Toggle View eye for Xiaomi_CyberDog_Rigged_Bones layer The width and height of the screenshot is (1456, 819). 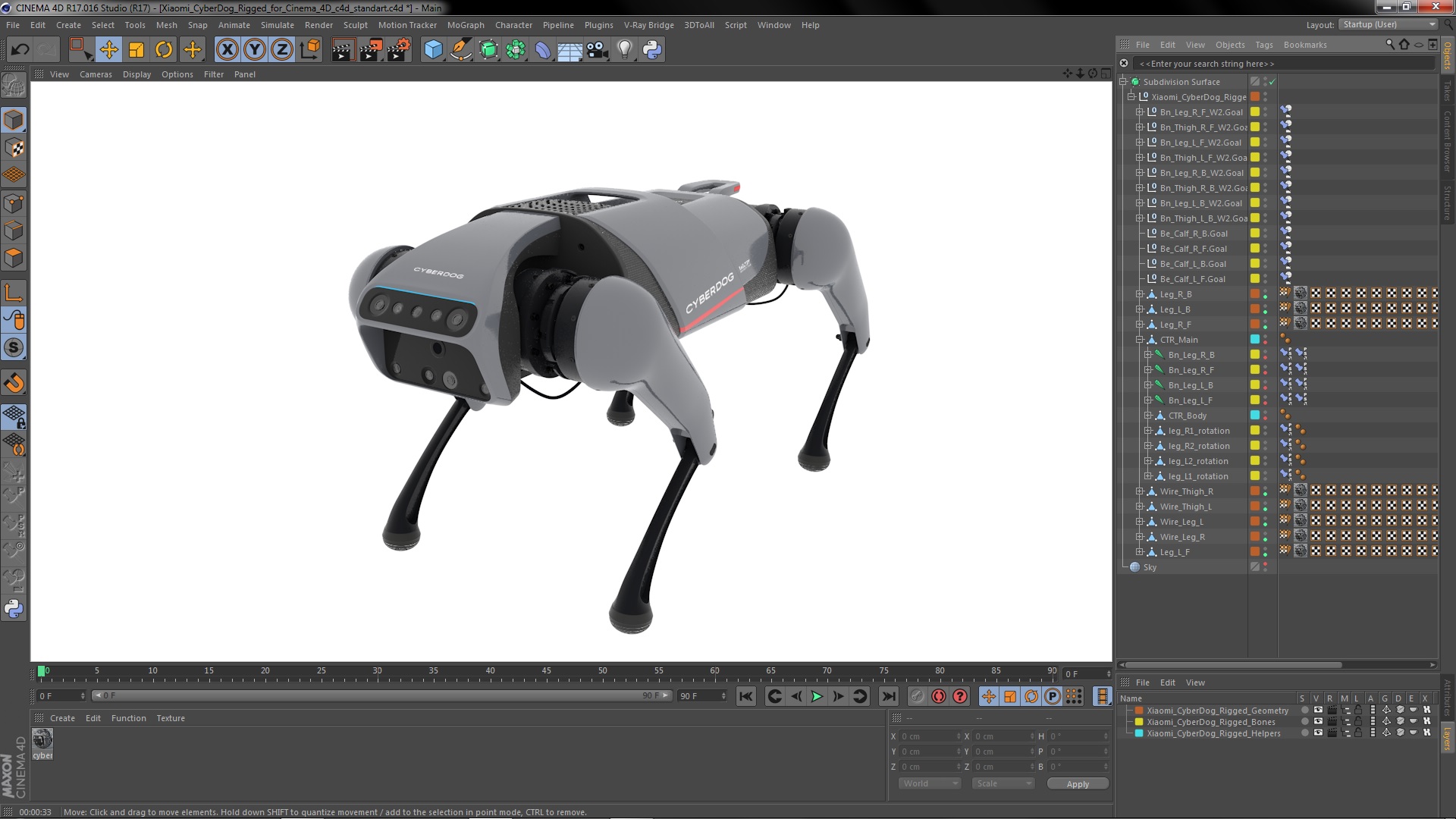point(1318,722)
